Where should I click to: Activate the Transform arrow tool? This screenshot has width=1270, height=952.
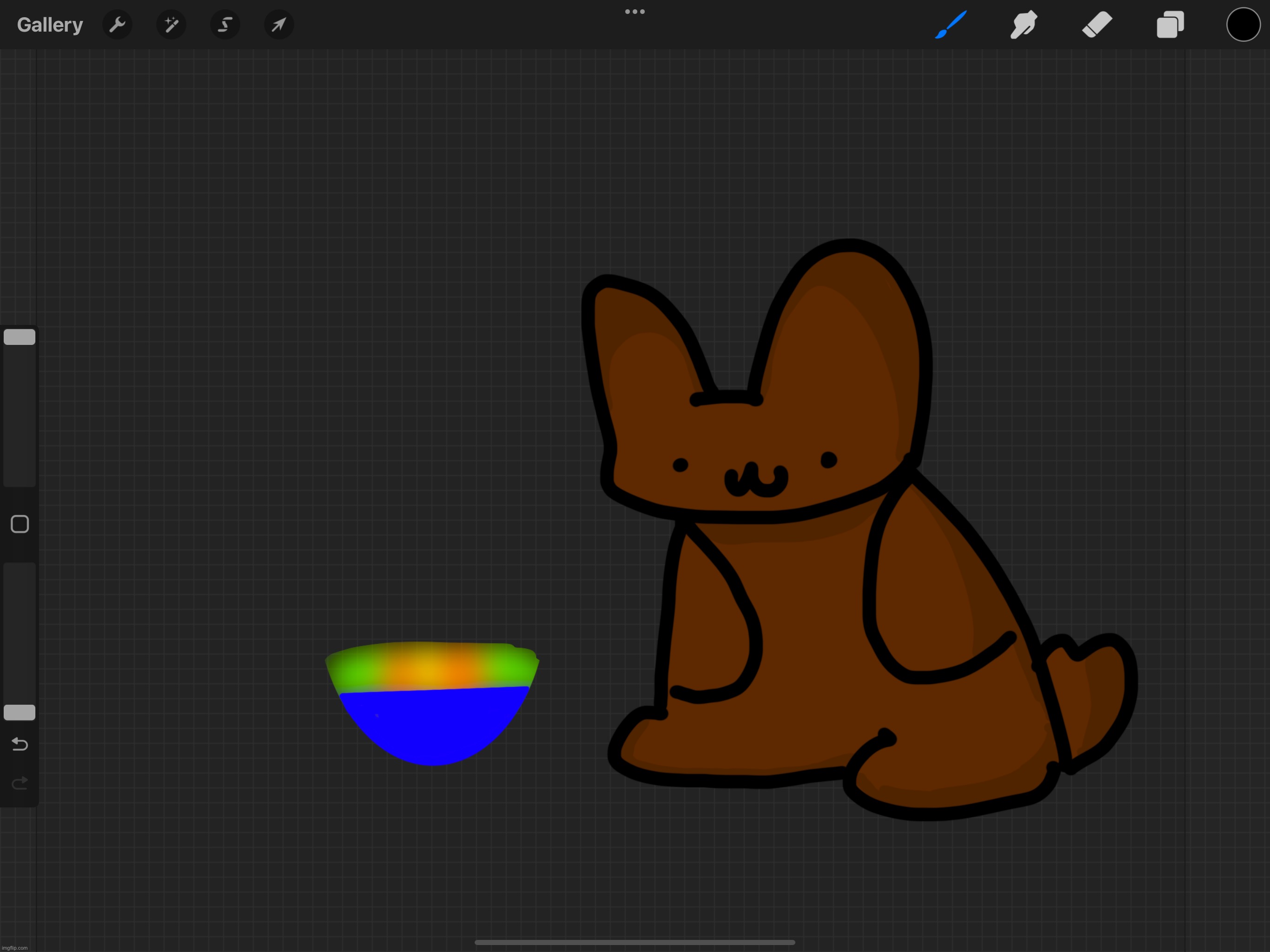(x=279, y=25)
